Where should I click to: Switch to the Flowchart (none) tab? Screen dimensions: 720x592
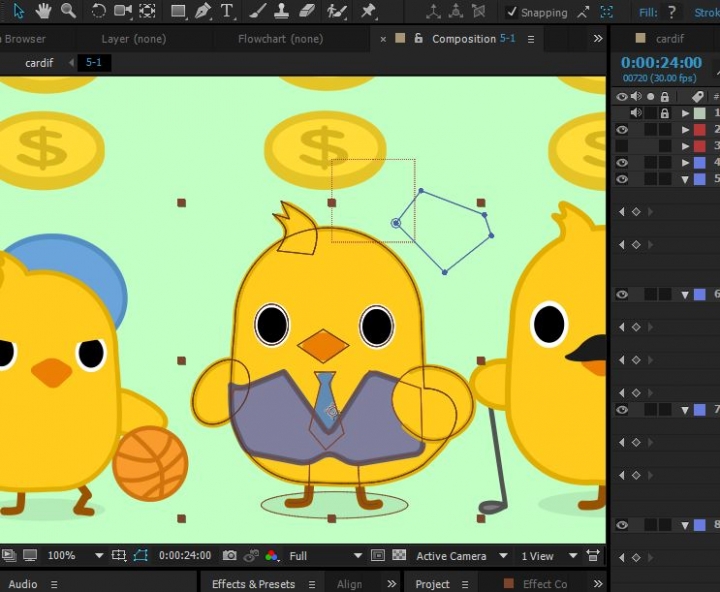281,39
